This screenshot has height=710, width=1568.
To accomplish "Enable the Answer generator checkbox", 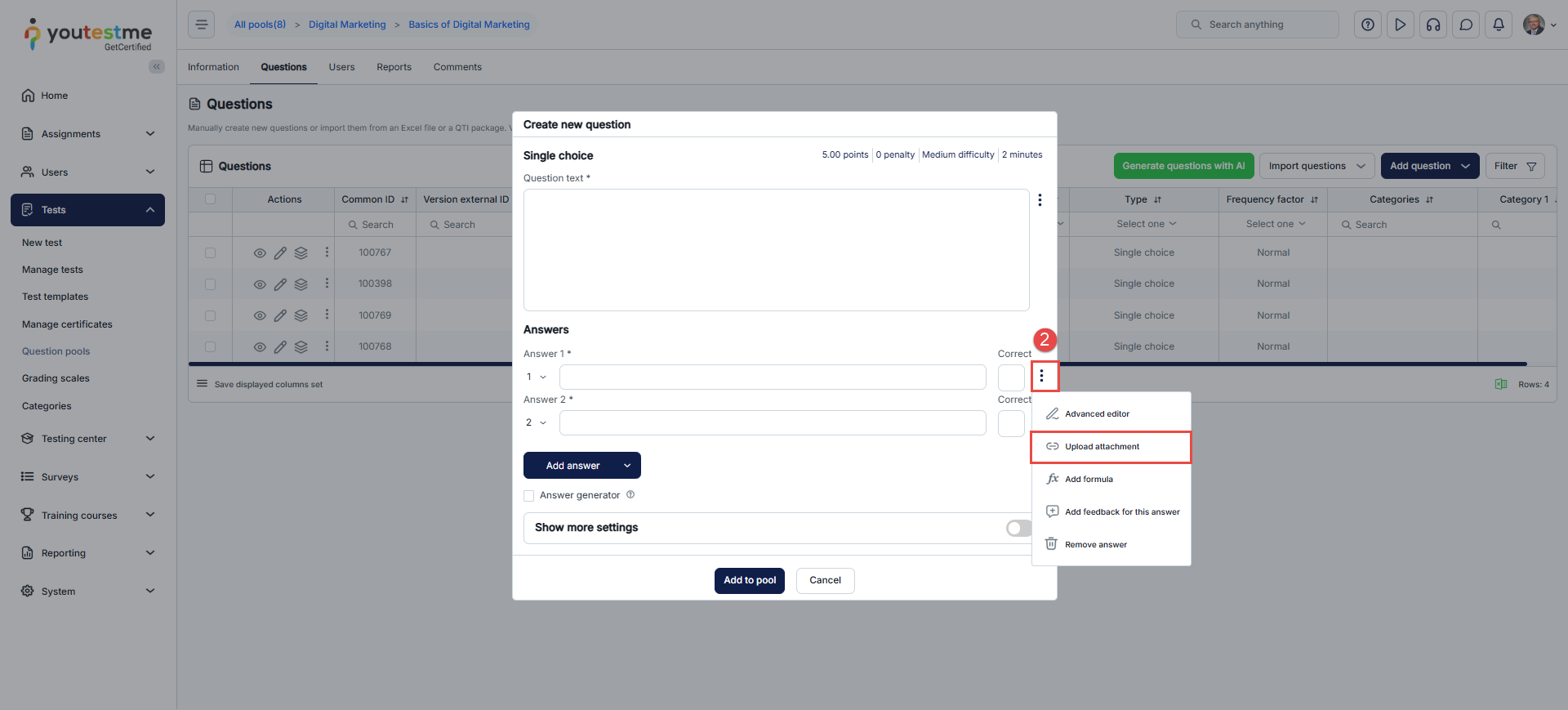I will [529, 496].
